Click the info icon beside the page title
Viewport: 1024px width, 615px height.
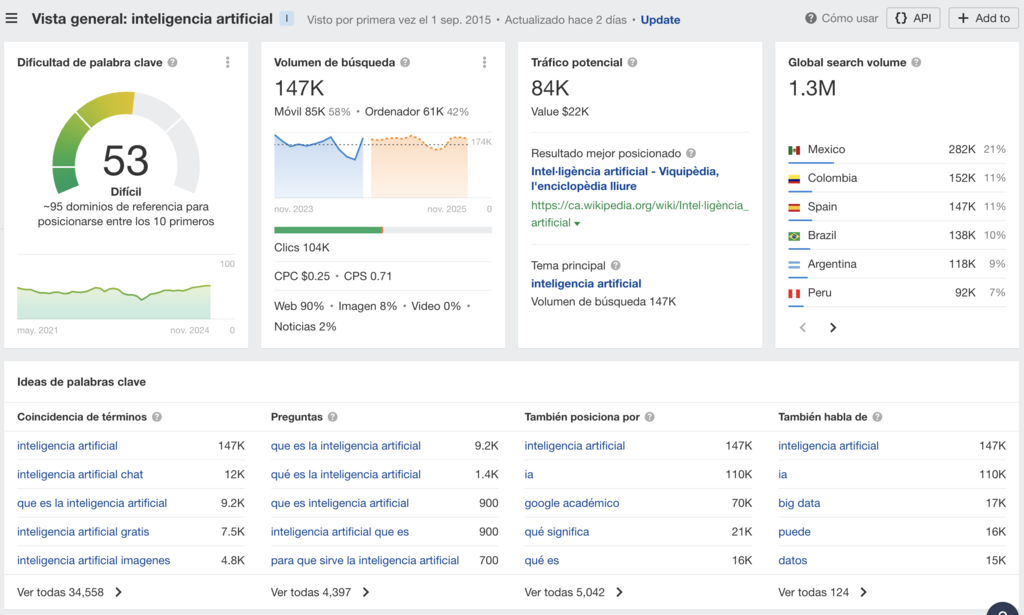(287, 18)
